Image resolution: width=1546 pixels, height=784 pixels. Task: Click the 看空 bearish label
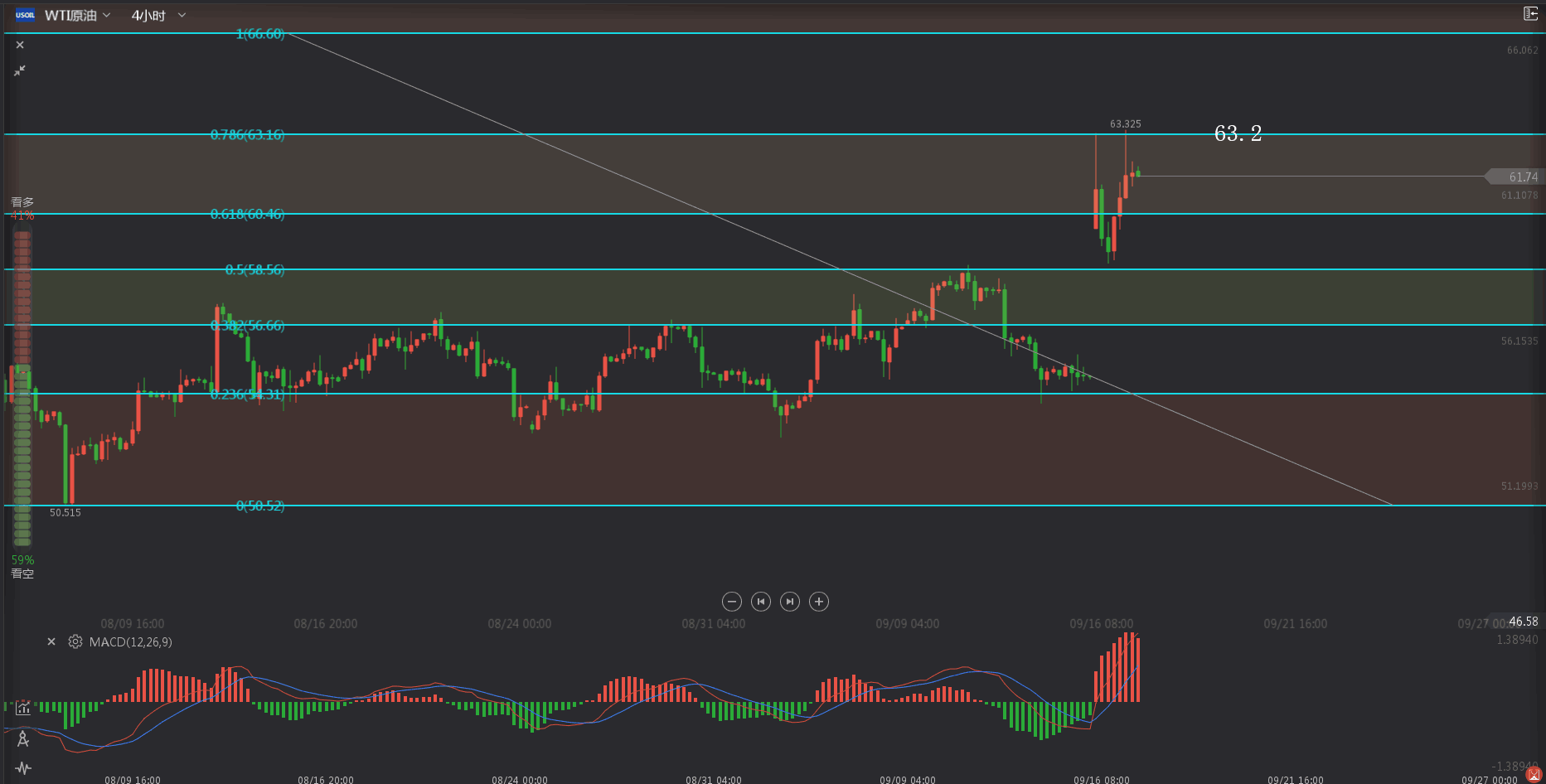click(22, 573)
